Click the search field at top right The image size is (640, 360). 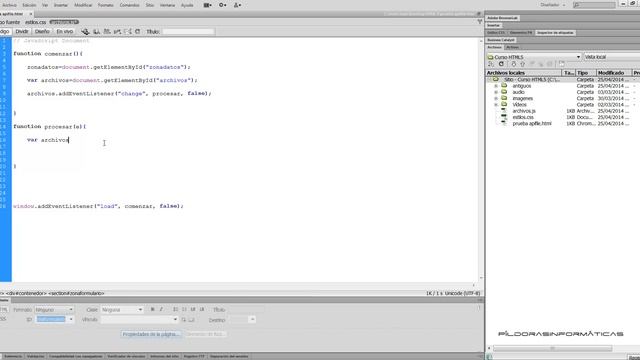[x=594, y=5]
